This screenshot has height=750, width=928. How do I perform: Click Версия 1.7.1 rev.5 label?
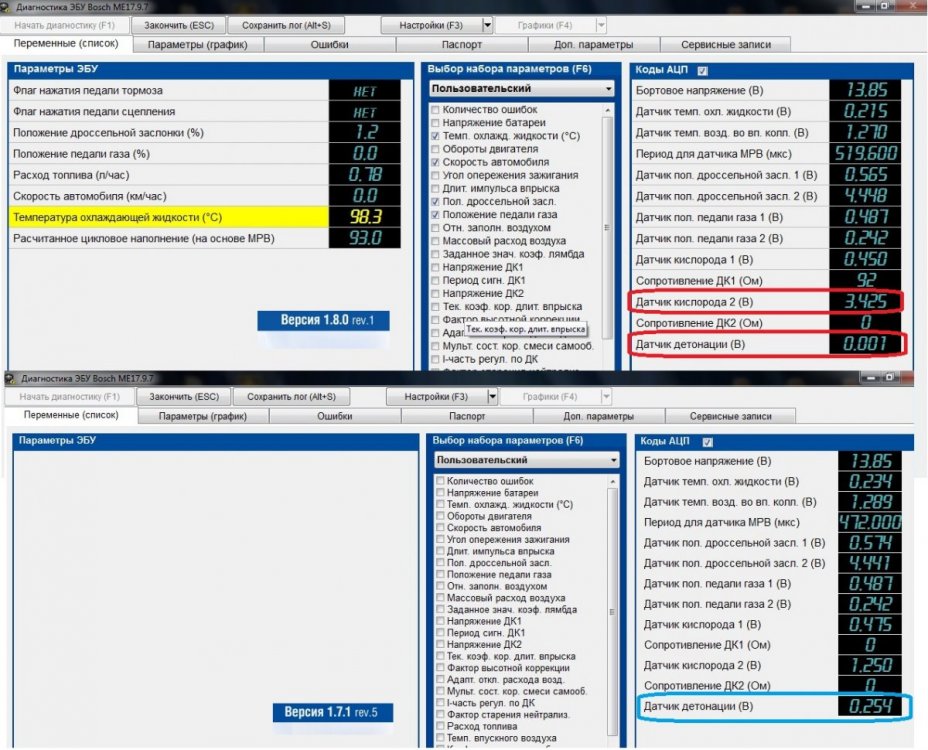(x=333, y=712)
